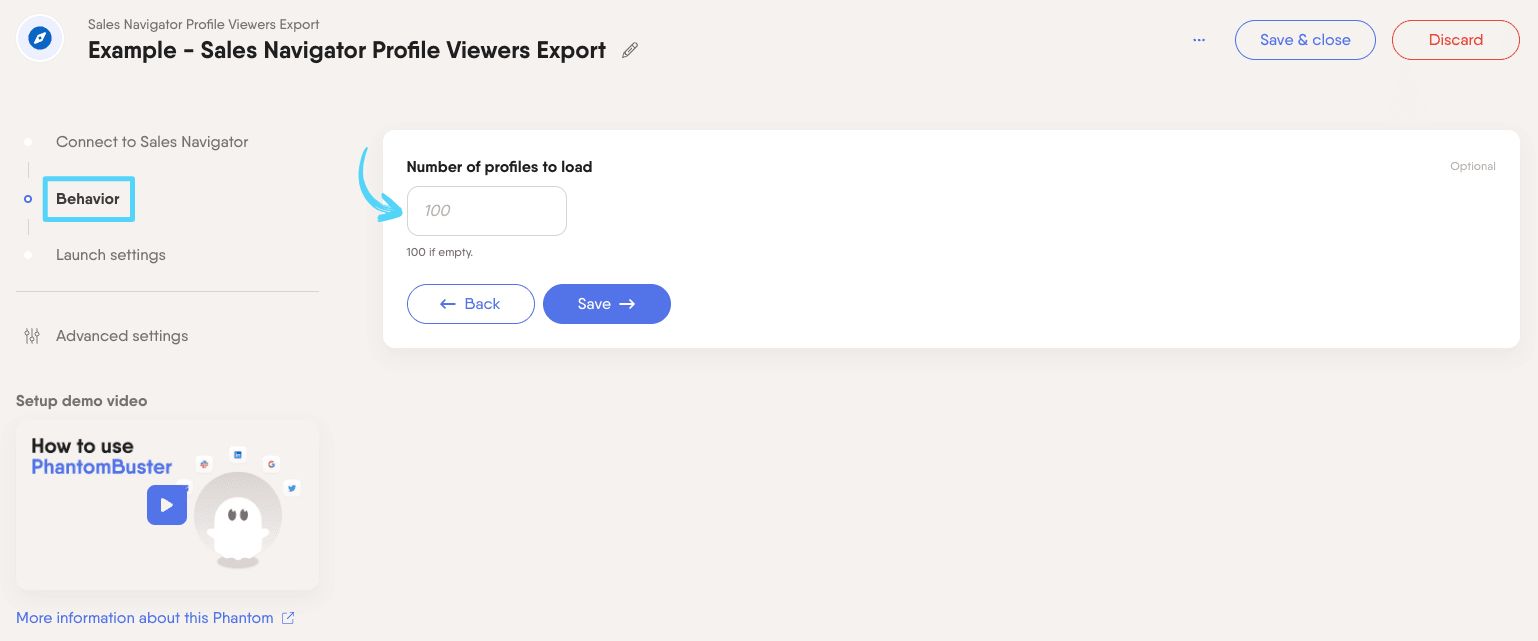Click the '100 if empty.' hint text
1538x641 pixels.
tap(440, 252)
